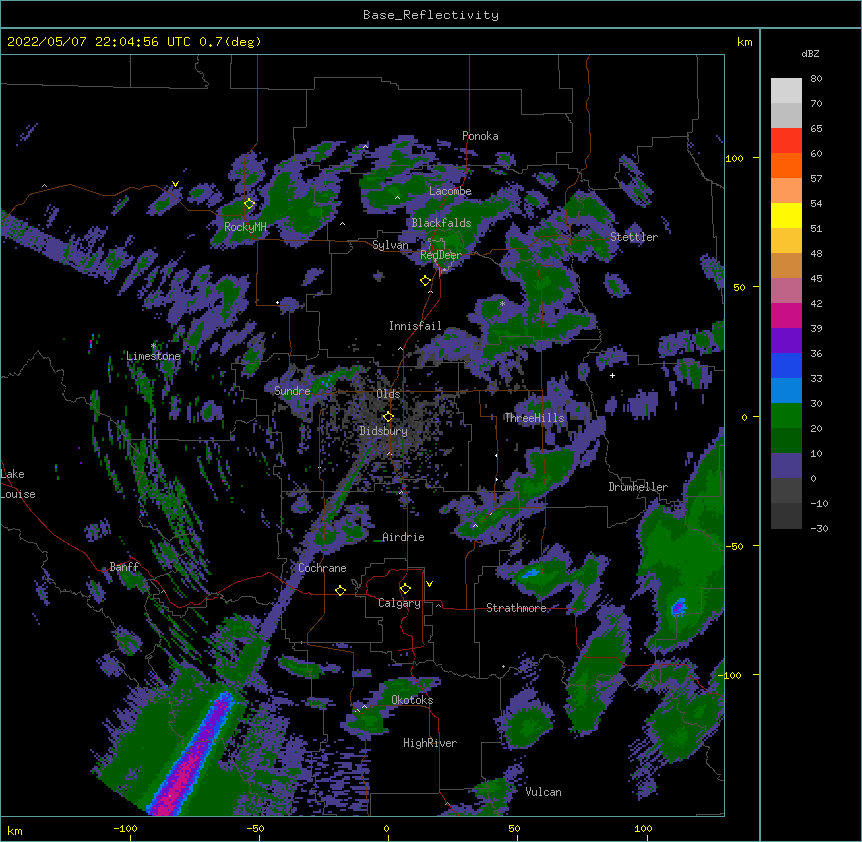Image resolution: width=862 pixels, height=842 pixels.
Task: Click the magenta 42-39 dBZ legend swatch
Action: (786, 315)
